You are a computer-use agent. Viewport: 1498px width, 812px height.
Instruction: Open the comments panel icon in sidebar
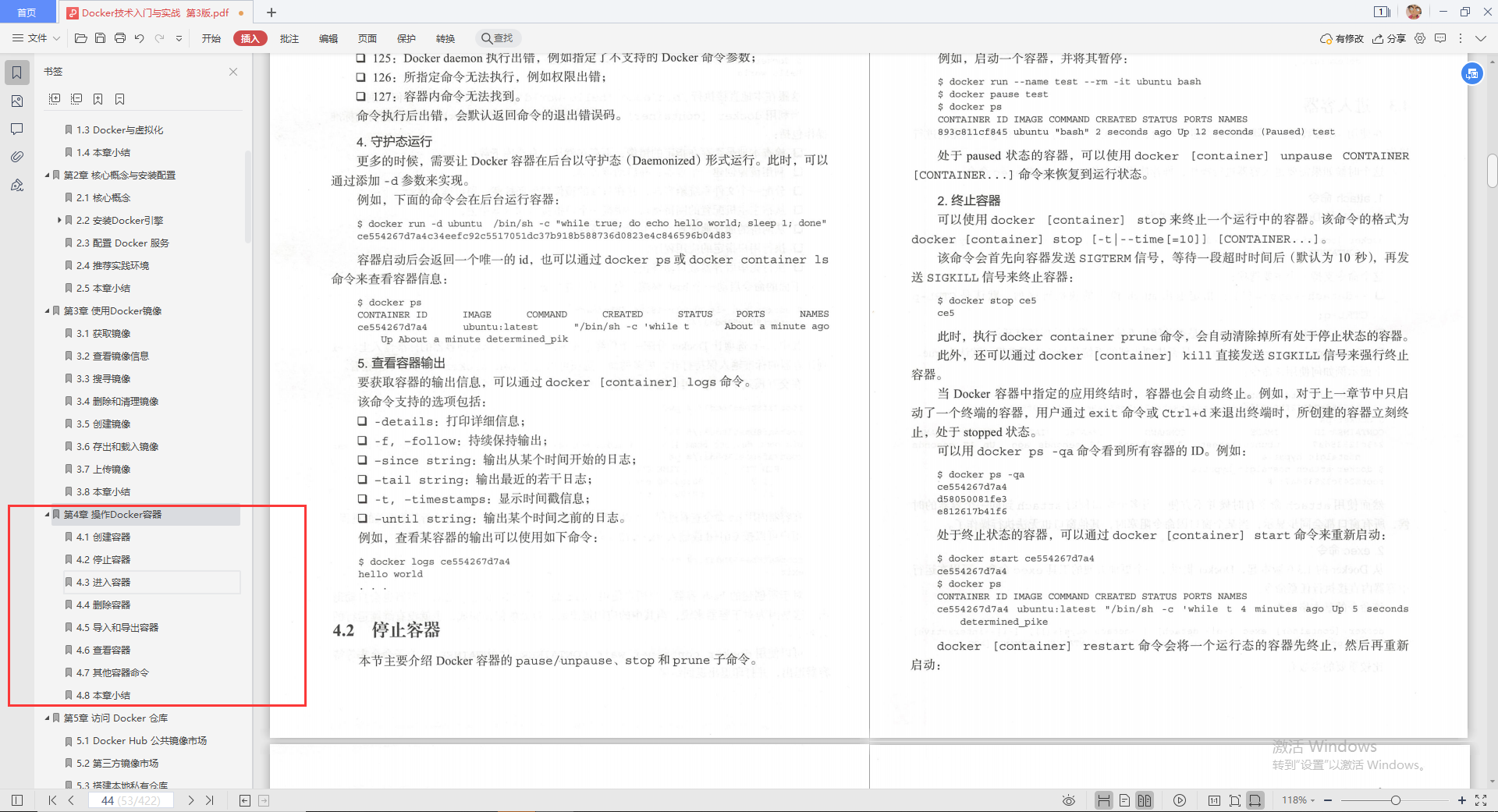coord(16,129)
